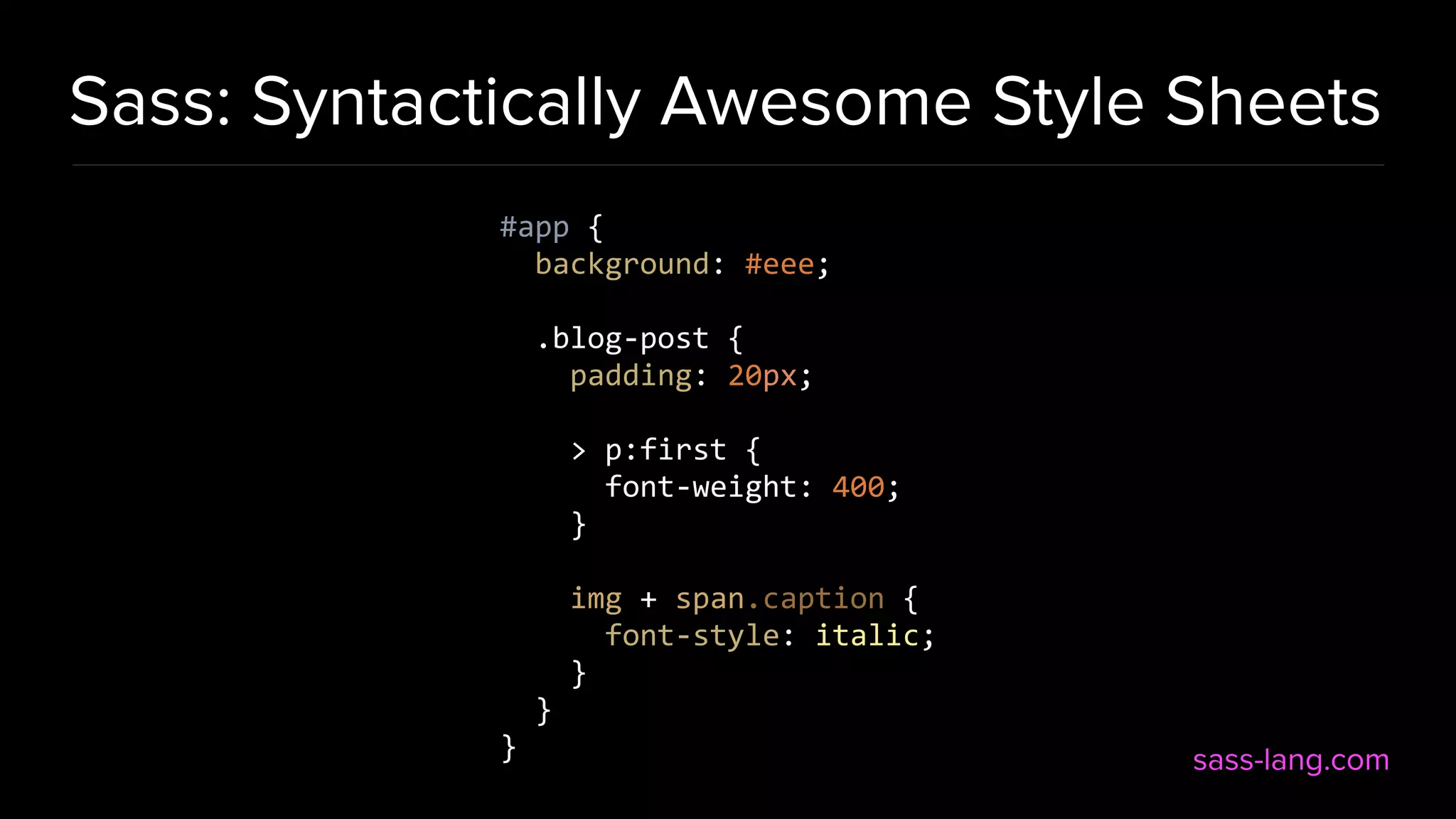Select the '#app {' selector line

coord(551,228)
